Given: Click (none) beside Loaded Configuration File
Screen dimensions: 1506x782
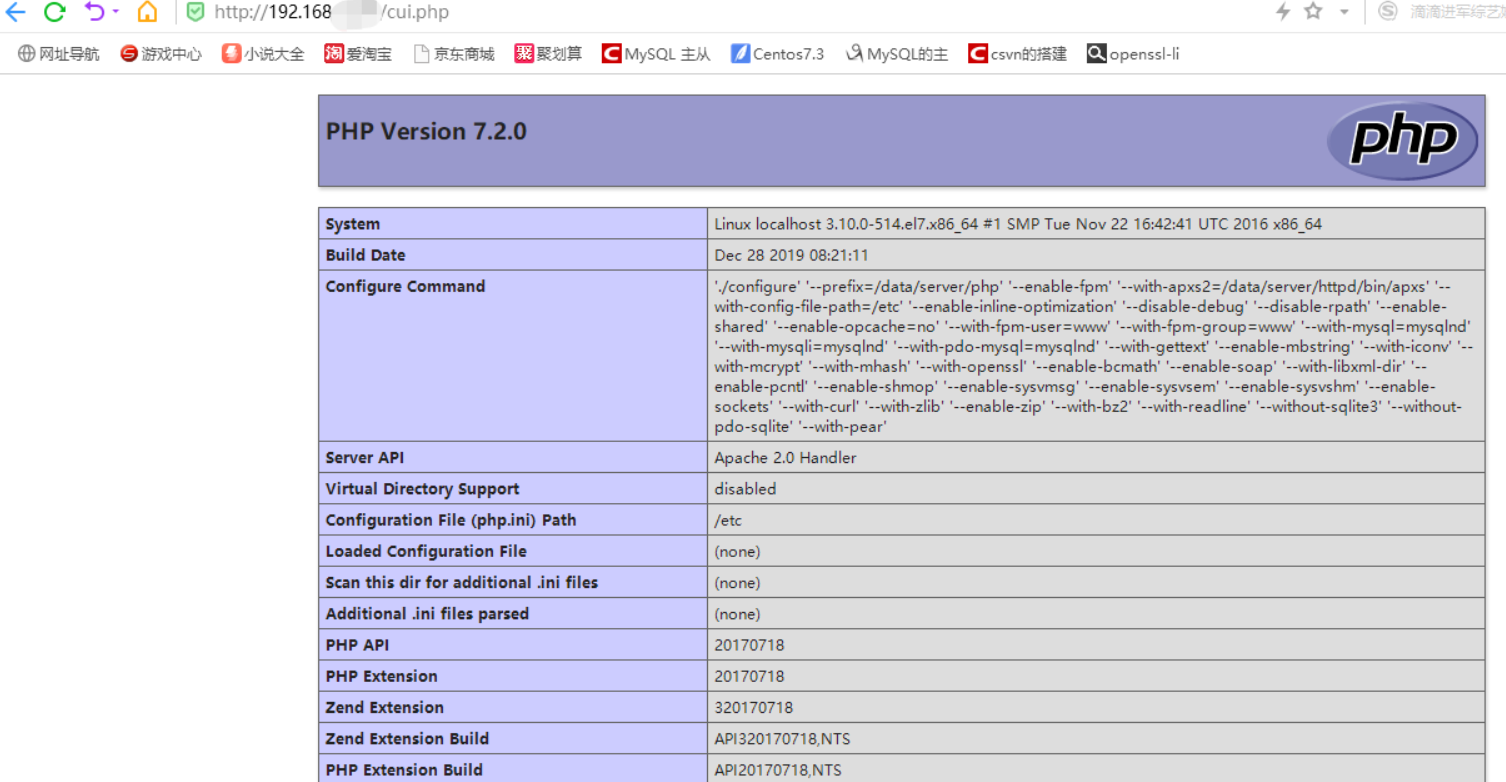Looking at the screenshot, I should pyautogui.click(x=737, y=552).
